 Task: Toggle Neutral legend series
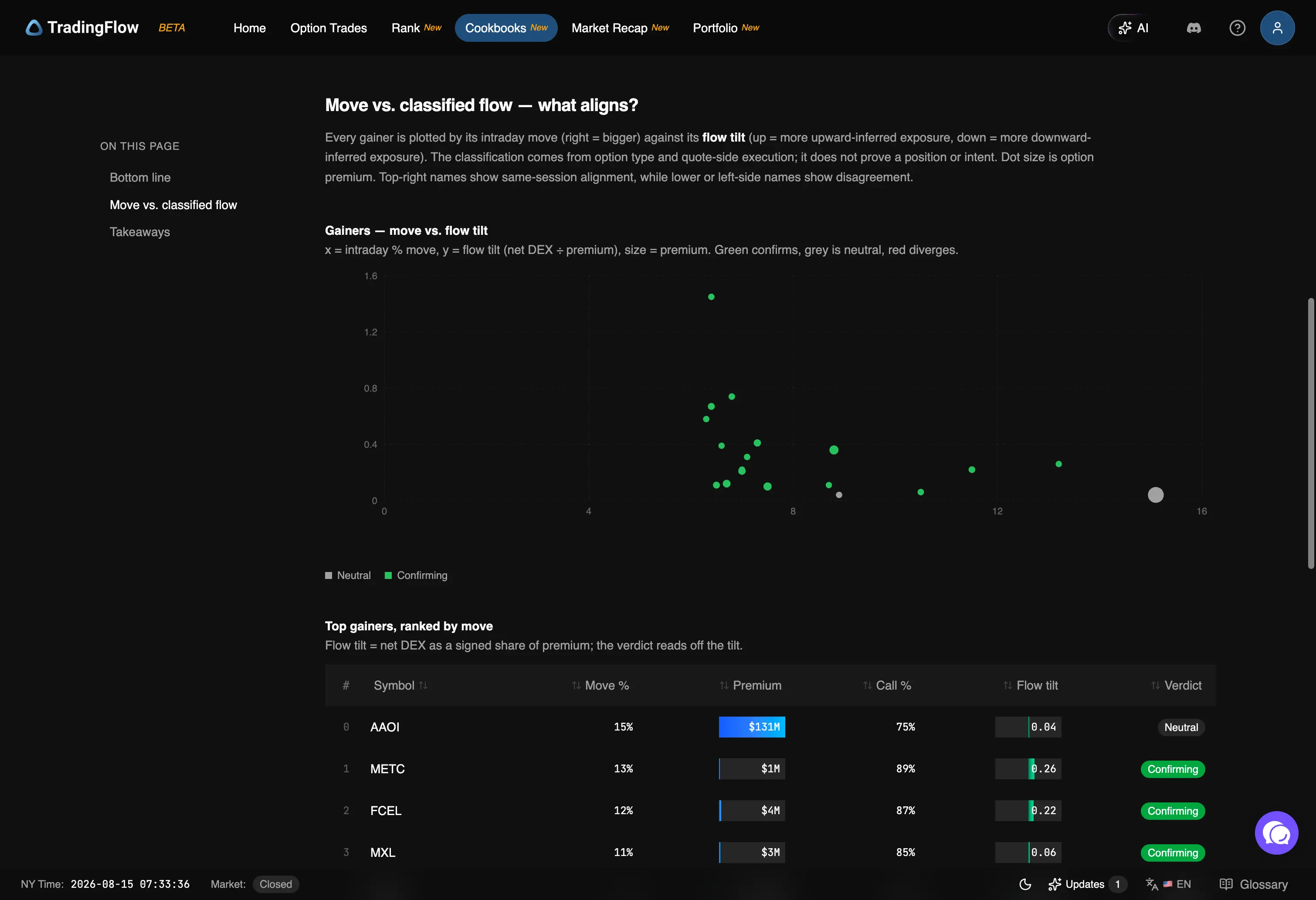(x=348, y=575)
